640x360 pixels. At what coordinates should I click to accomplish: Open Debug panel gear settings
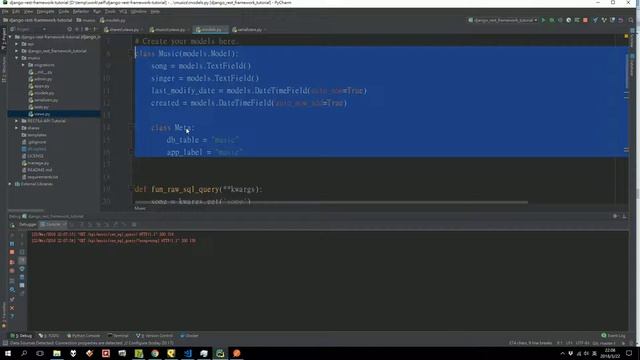click(x=615, y=216)
